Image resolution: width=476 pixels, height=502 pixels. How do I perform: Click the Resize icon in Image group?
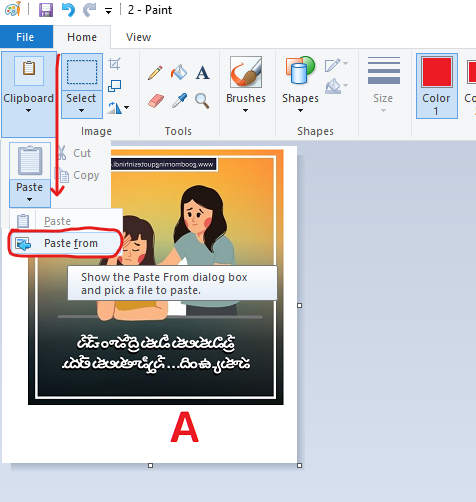pyautogui.click(x=114, y=86)
